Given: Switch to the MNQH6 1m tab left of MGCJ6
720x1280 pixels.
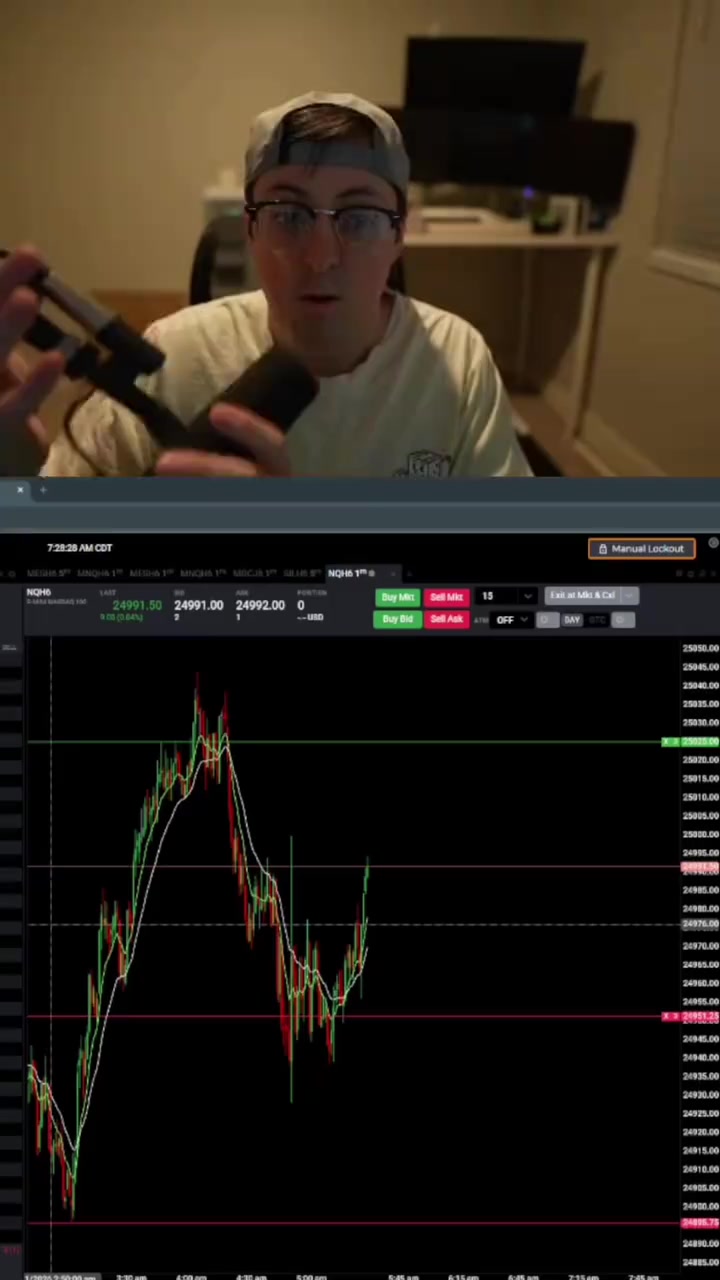Looking at the screenshot, I should 203,574.
